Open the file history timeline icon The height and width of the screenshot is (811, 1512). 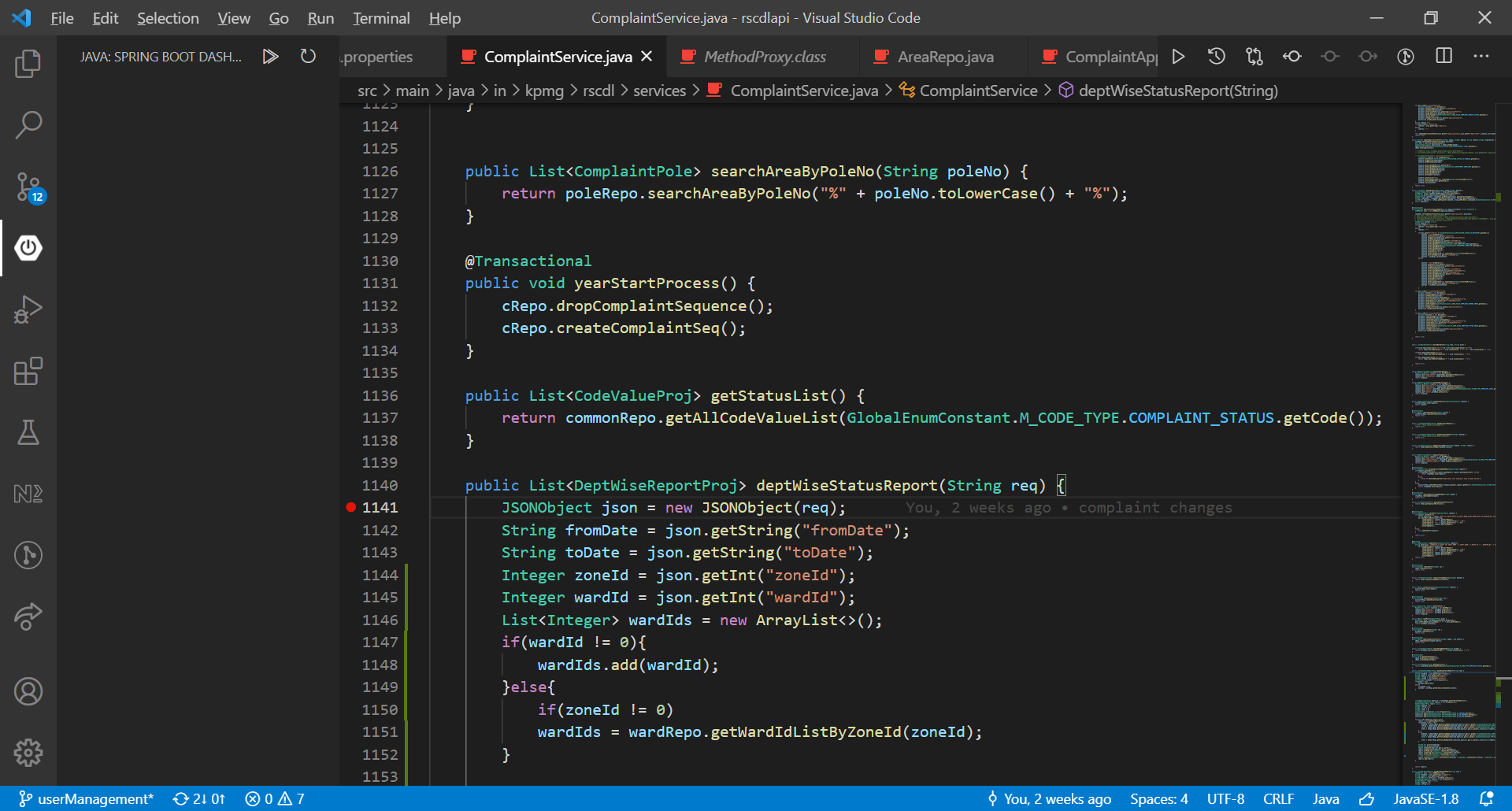[x=1216, y=56]
